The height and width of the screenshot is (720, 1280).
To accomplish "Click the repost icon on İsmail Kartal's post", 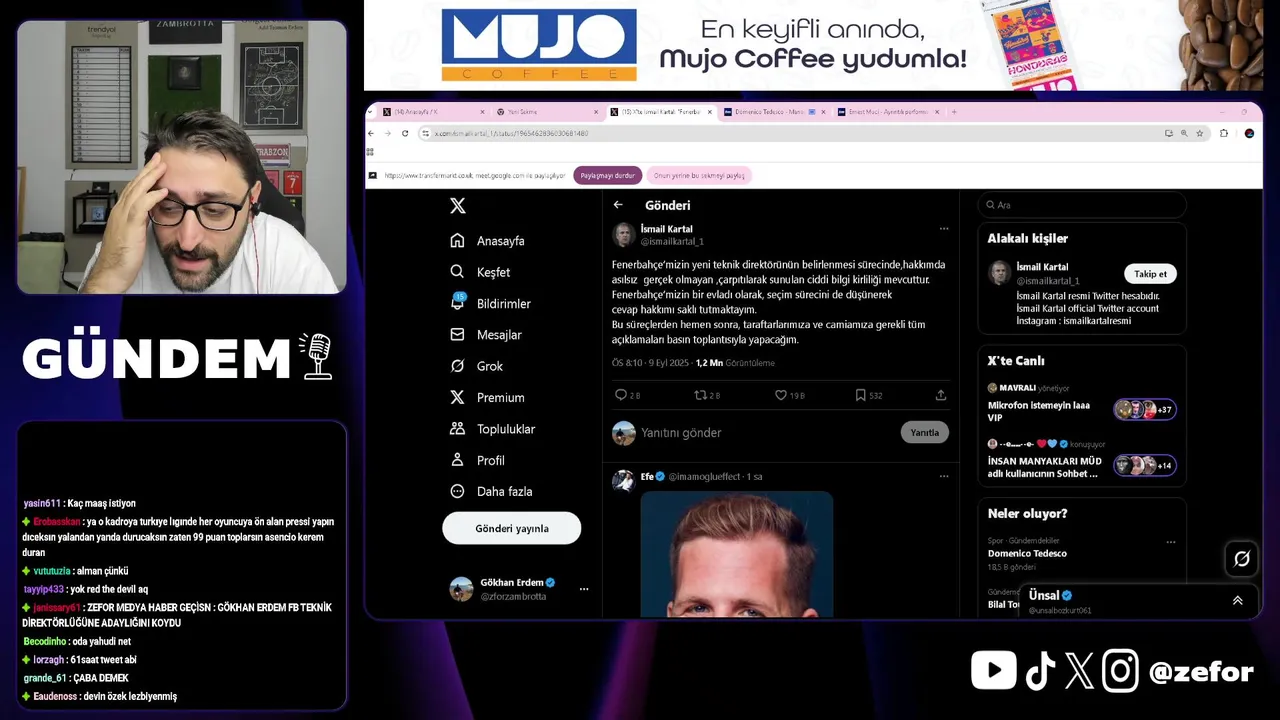I will [x=700, y=395].
